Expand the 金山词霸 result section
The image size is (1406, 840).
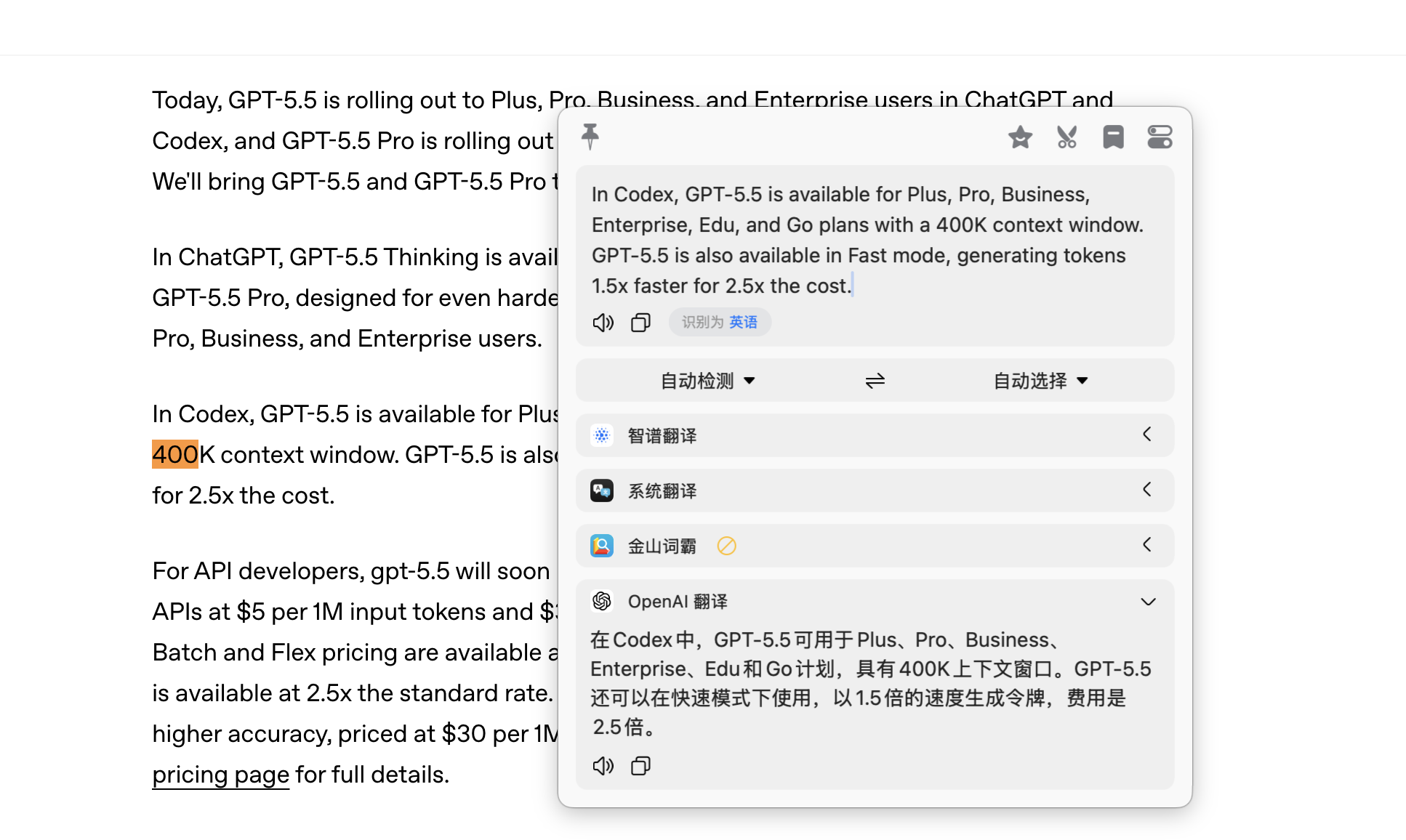875,546
